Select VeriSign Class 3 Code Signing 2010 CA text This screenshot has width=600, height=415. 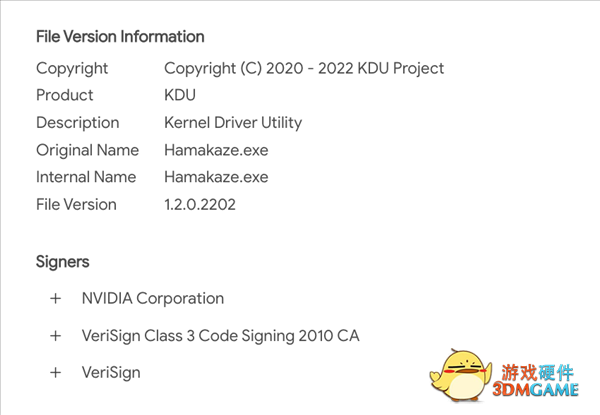tap(220, 336)
